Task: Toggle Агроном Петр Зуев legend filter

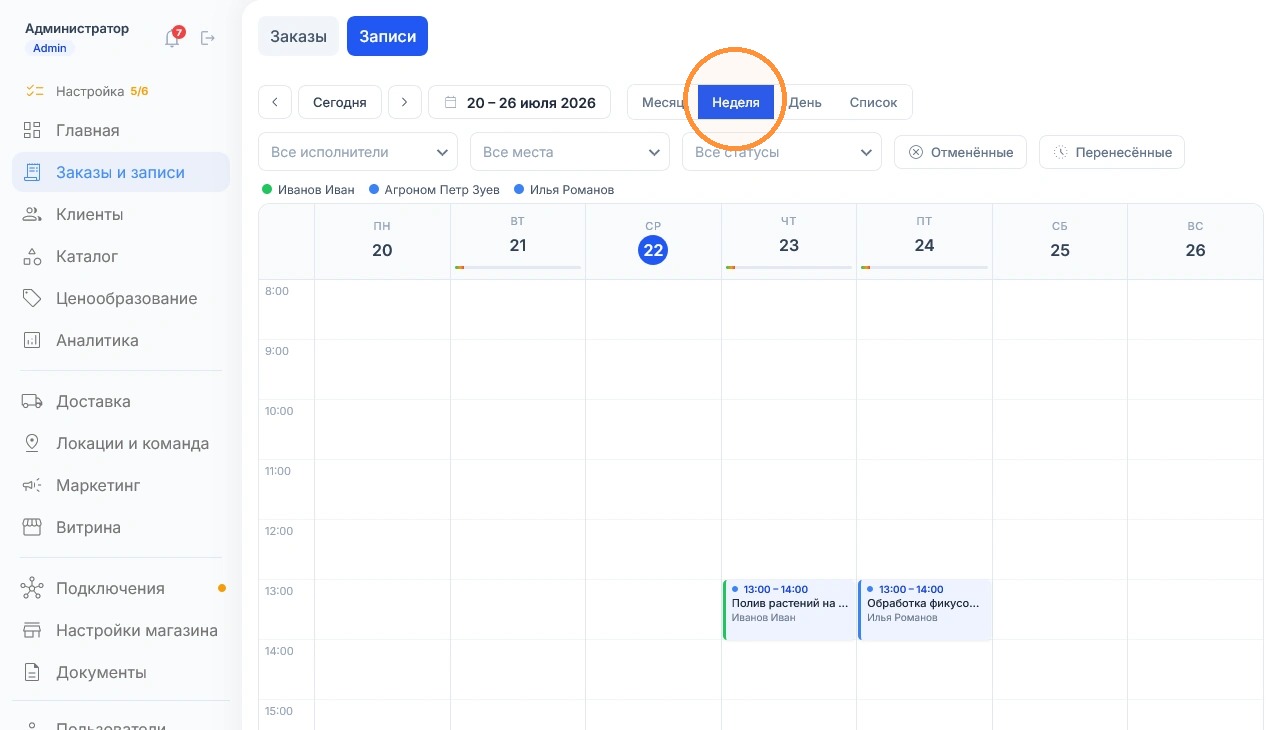Action: tap(434, 189)
